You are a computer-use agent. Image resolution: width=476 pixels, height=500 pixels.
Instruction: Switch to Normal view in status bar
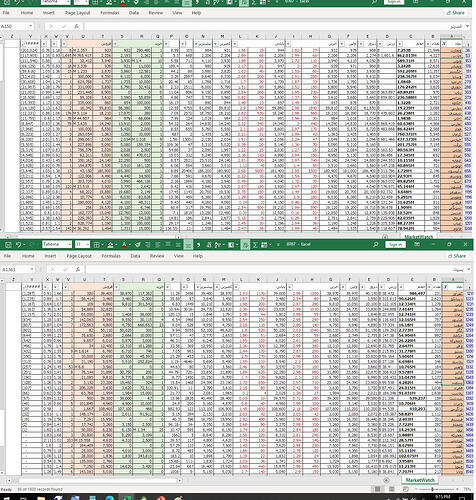(377, 489)
